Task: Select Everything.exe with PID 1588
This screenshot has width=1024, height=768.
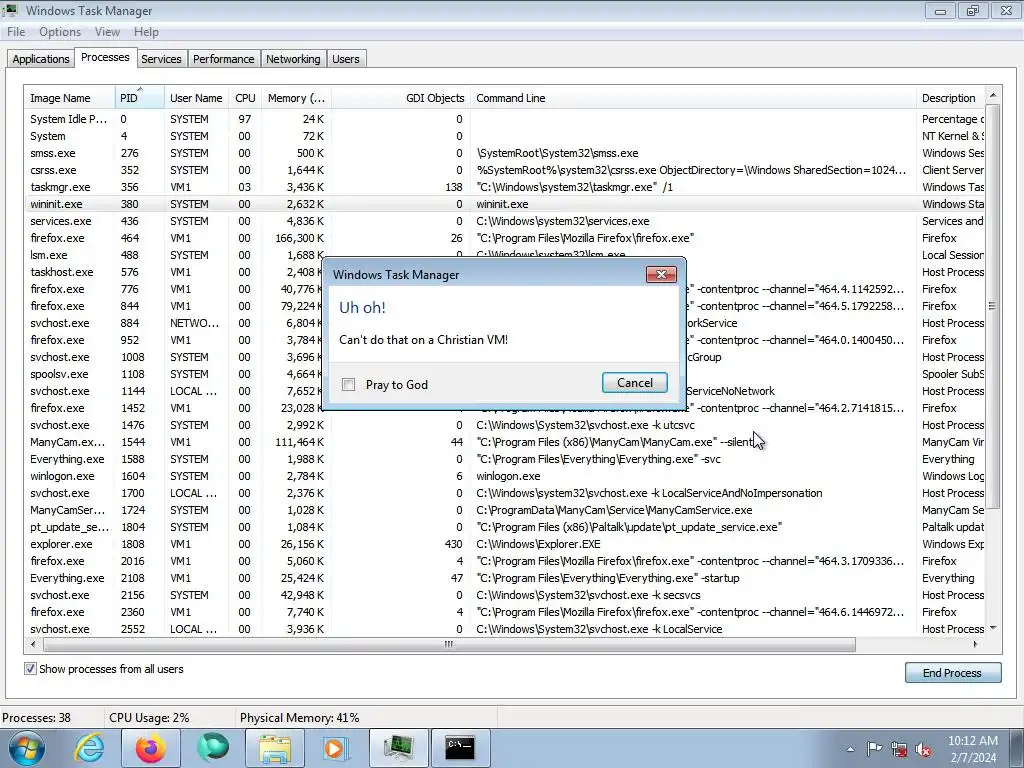Action: tap(504, 459)
